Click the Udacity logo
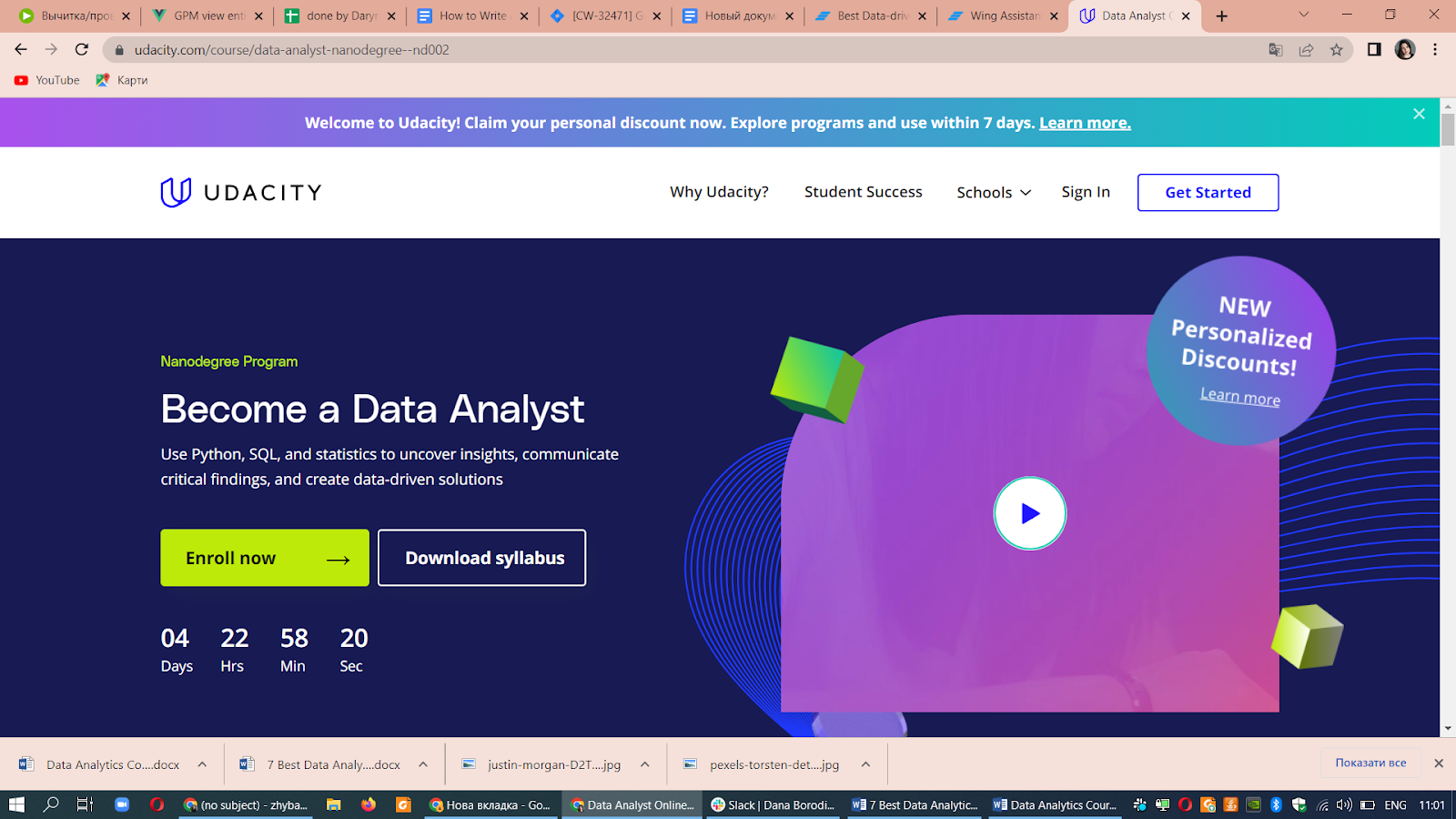Screen dimensions: 1456x819 241,192
